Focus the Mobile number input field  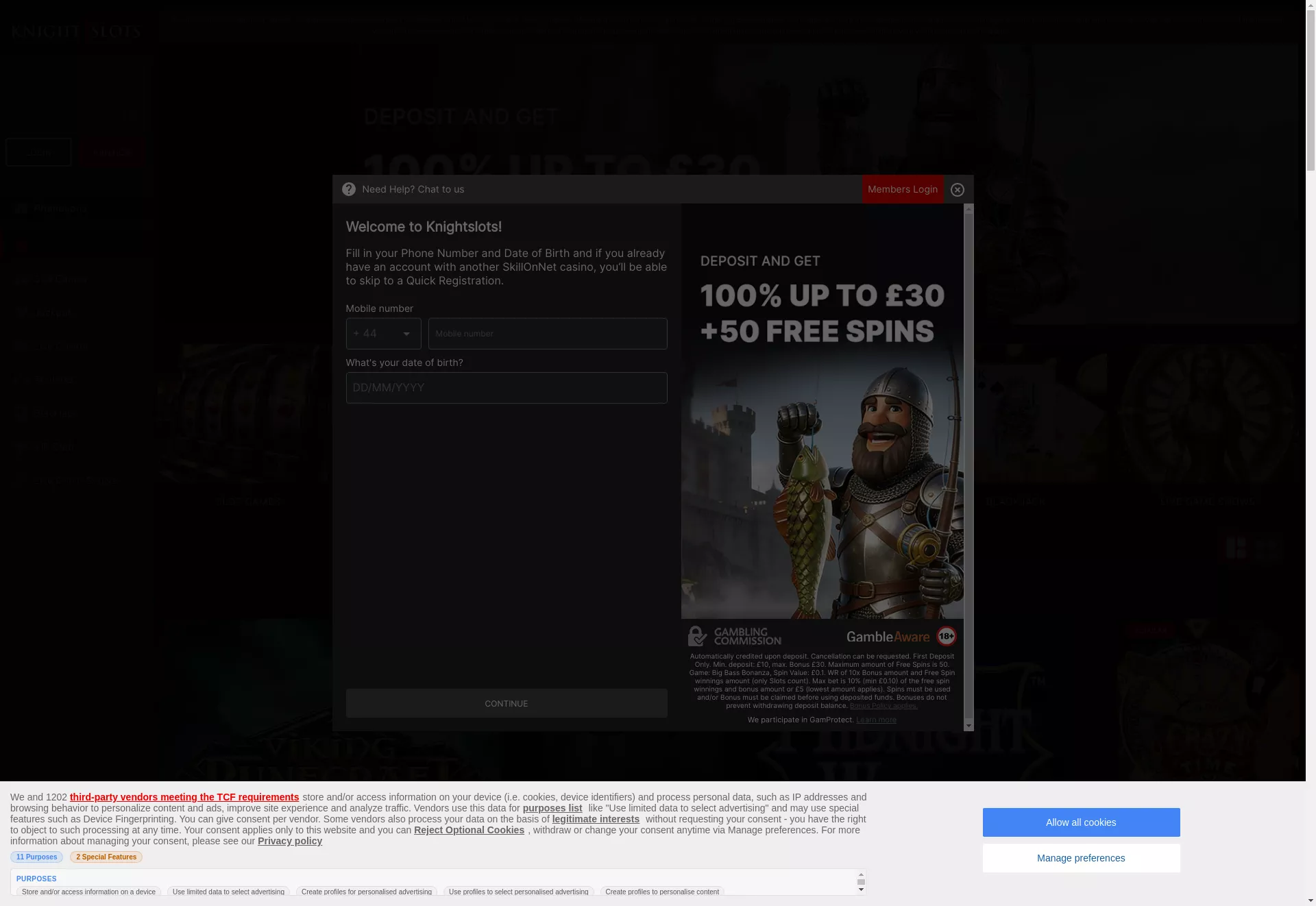[x=548, y=334]
